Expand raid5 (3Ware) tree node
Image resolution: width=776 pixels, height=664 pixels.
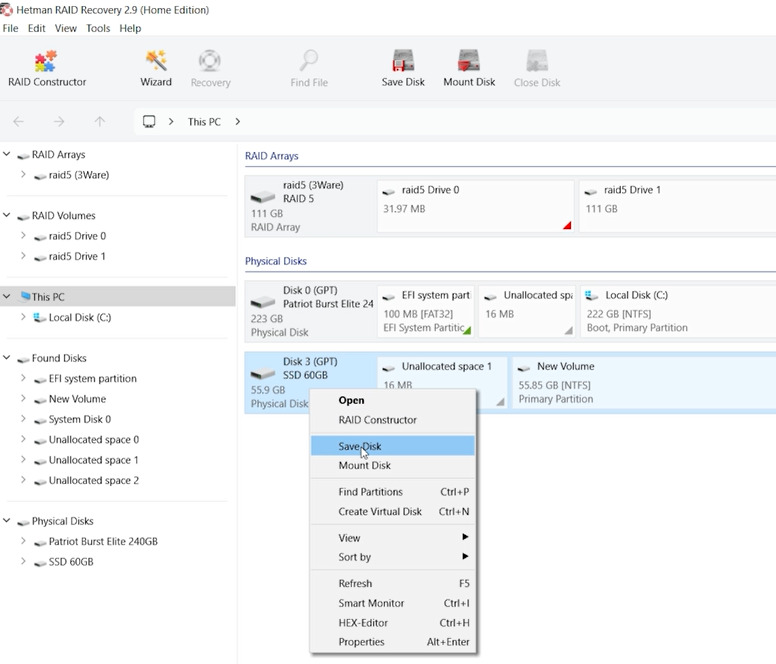[x=23, y=175]
